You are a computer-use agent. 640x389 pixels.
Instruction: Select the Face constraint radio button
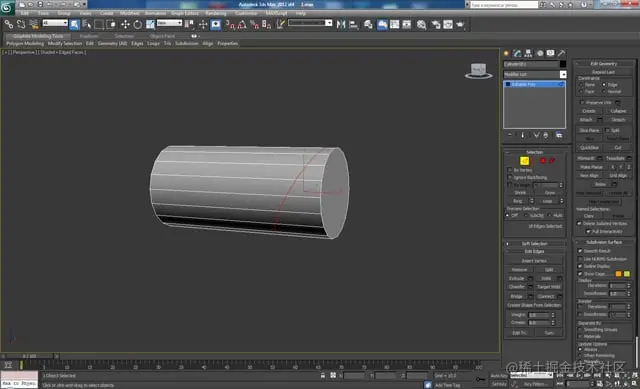pyautogui.click(x=582, y=91)
